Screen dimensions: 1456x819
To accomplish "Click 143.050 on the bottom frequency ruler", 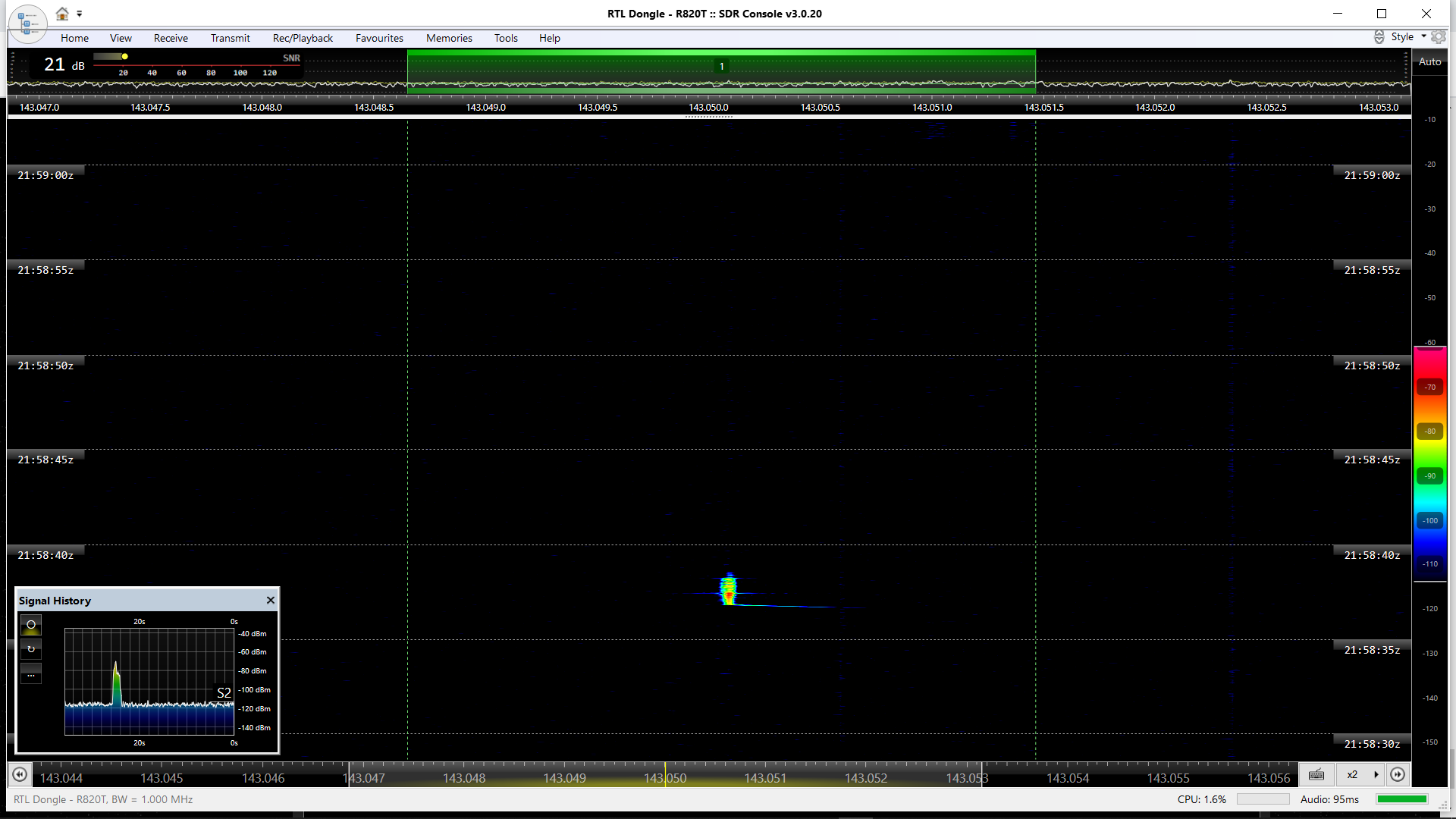I will tap(665, 778).
